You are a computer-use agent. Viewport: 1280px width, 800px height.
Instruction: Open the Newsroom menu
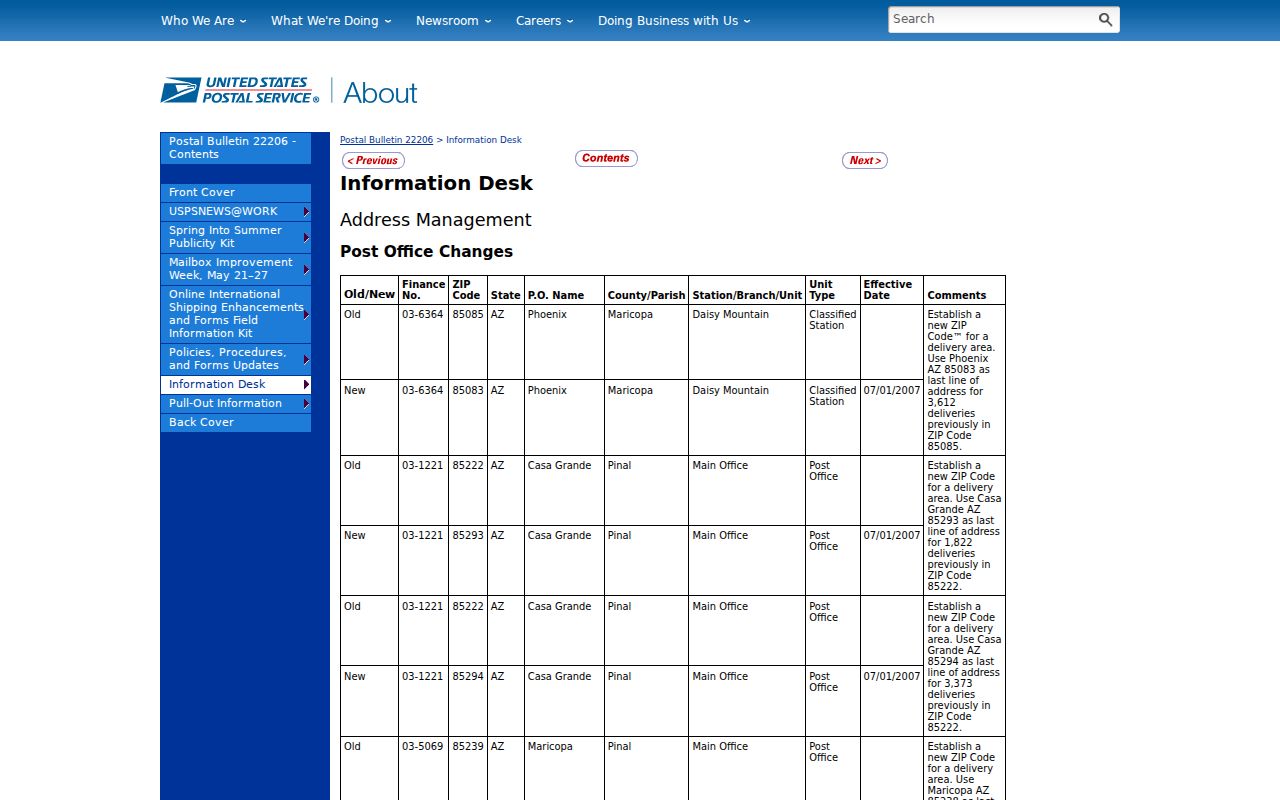point(454,20)
